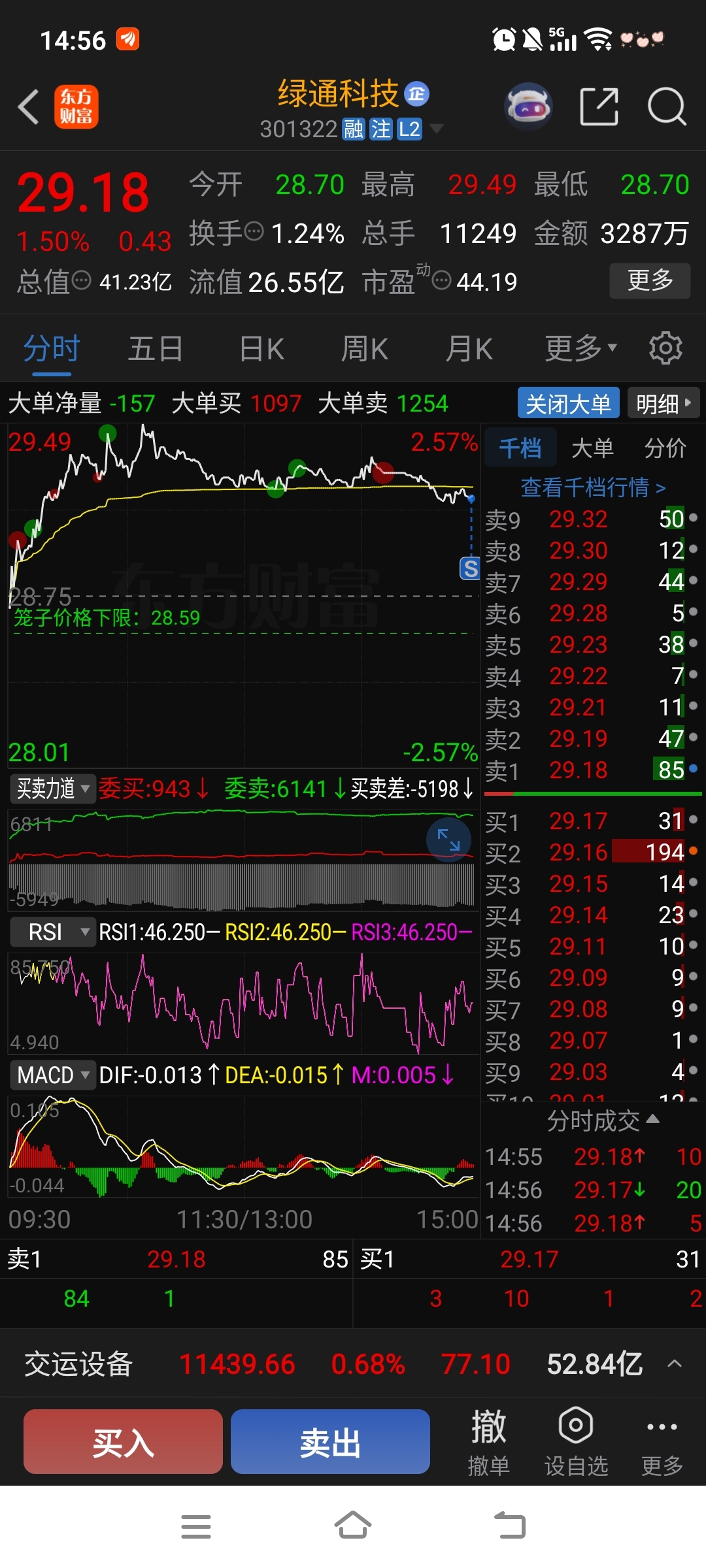Tap the blue 卖出 sell button
Screen dimensions: 706x1568
point(330,1441)
